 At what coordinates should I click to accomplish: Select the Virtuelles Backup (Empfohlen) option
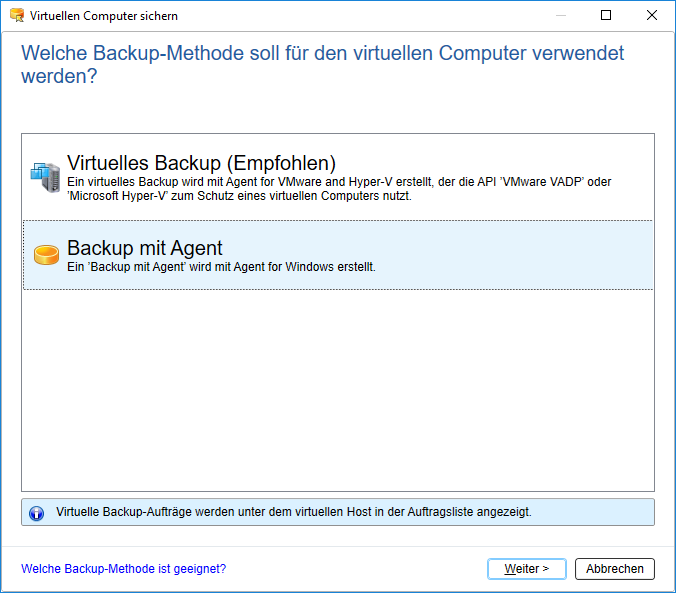201,163
